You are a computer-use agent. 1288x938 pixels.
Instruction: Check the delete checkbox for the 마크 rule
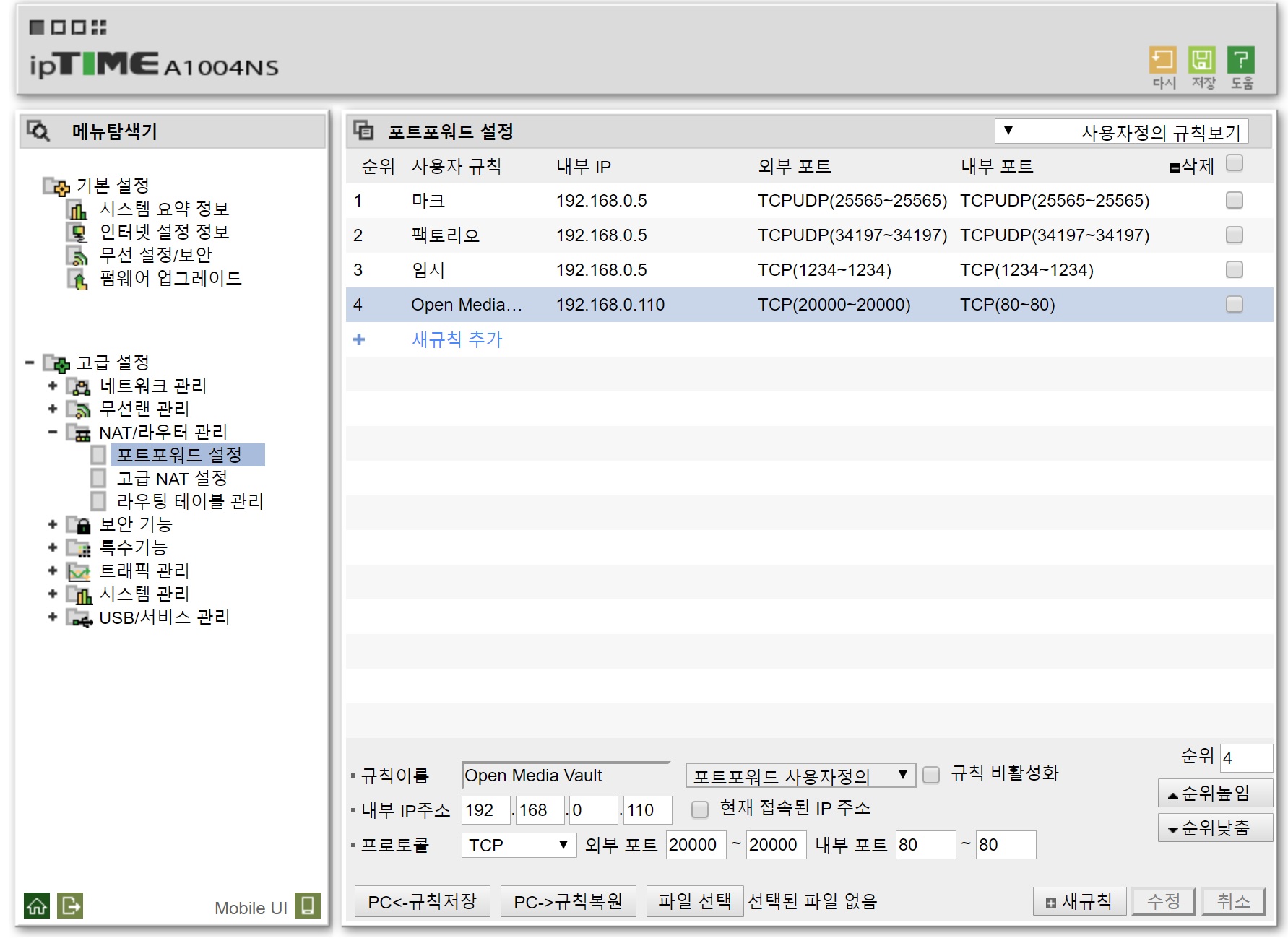tap(1234, 201)
